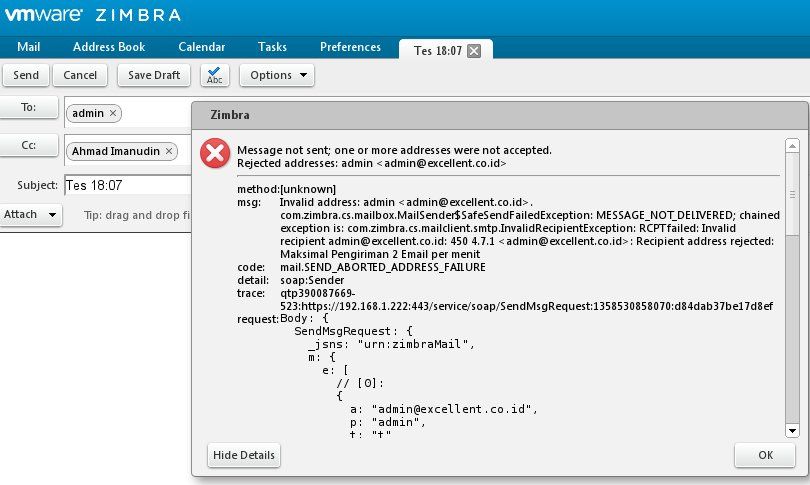810x485 pixels.
Task: Cancel the message composition
Action: coord(80,75)
